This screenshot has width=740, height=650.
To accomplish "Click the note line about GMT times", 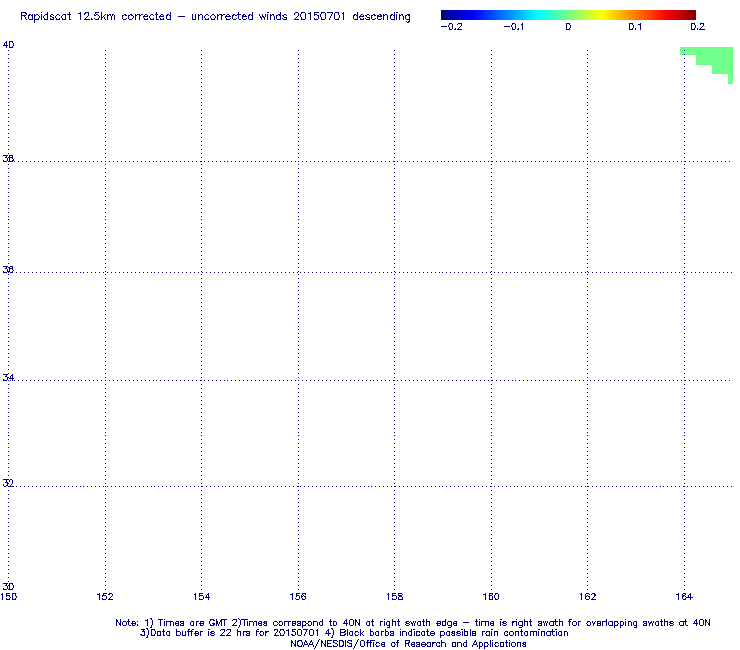I will 412,623.
